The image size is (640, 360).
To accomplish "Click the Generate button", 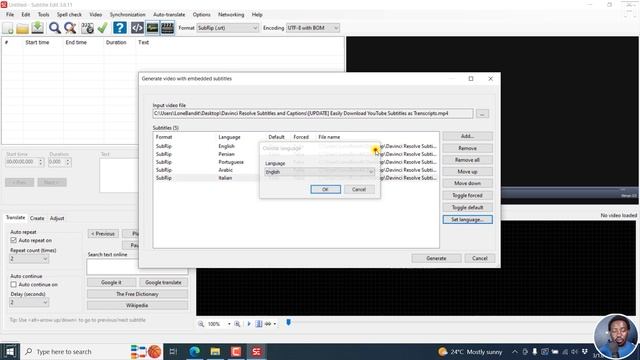I will (x=436, y=258).
